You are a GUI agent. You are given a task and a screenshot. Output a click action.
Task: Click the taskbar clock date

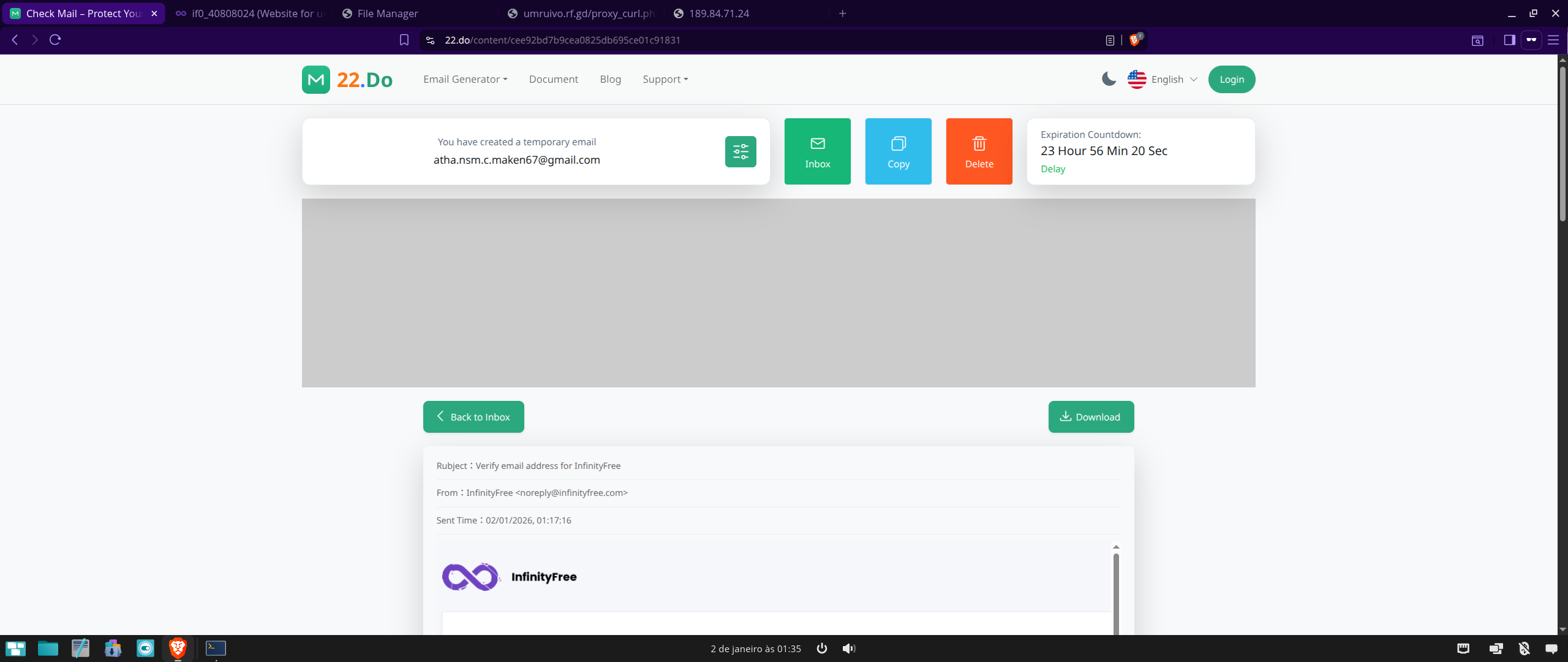[755, 649]
